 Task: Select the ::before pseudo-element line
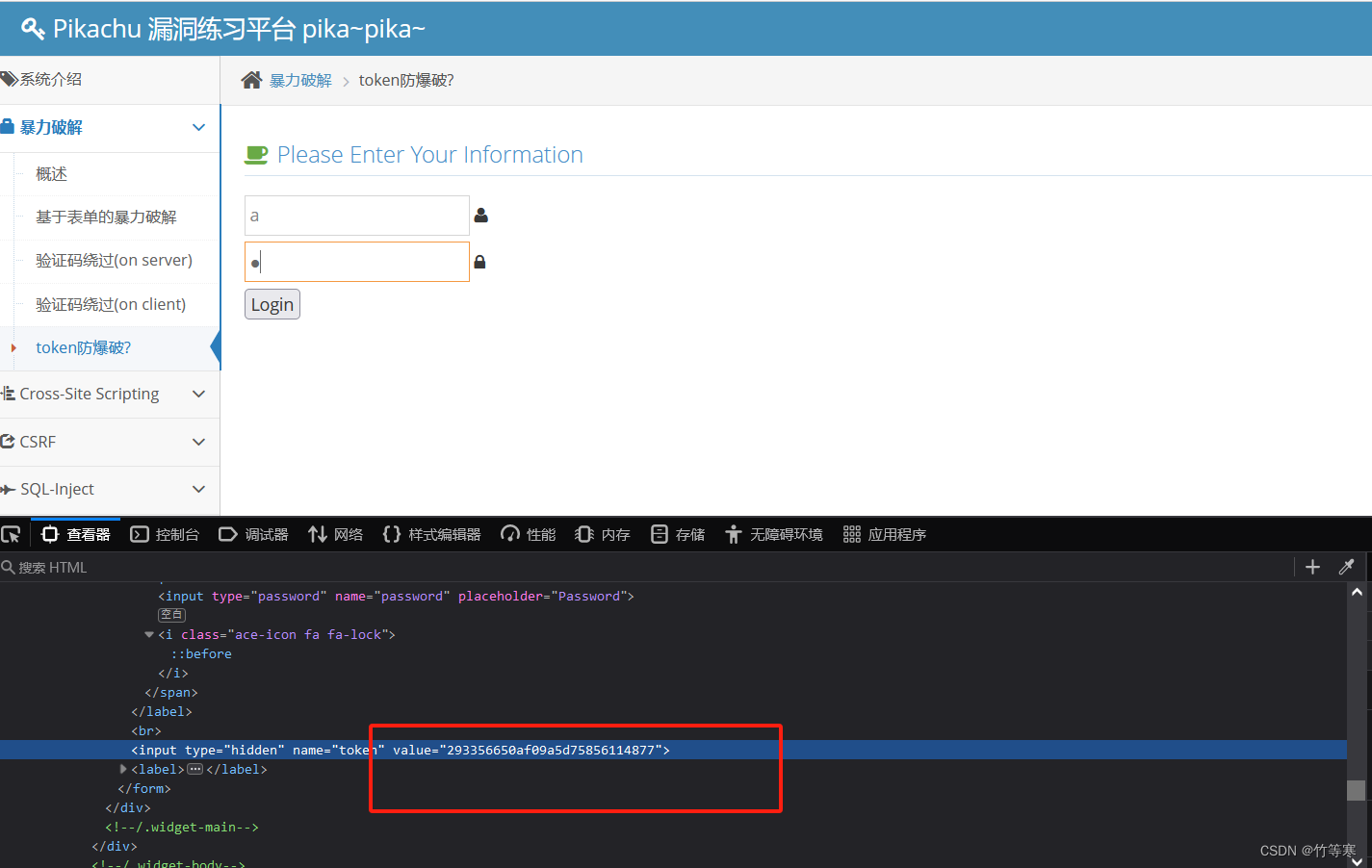click(x=201, y=653)
